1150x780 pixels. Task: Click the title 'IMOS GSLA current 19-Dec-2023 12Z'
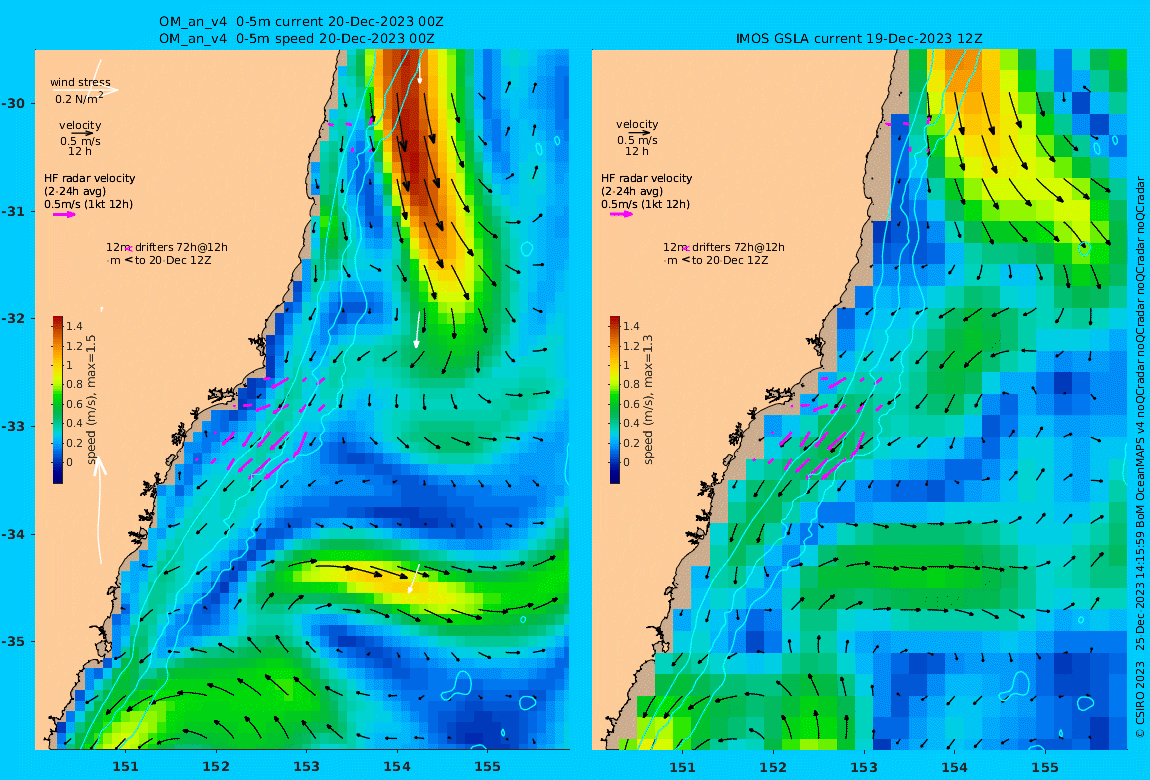tap(859, 38)
